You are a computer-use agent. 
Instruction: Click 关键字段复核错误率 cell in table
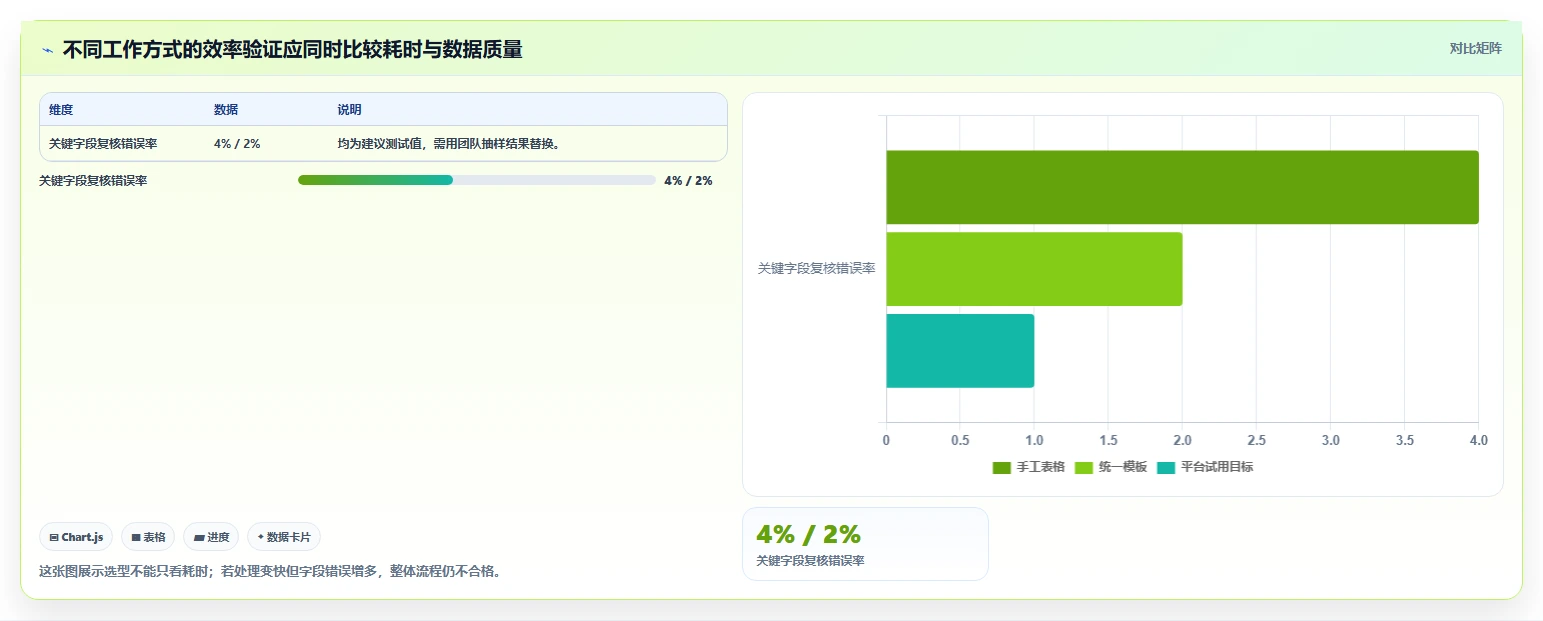(103, 143)
